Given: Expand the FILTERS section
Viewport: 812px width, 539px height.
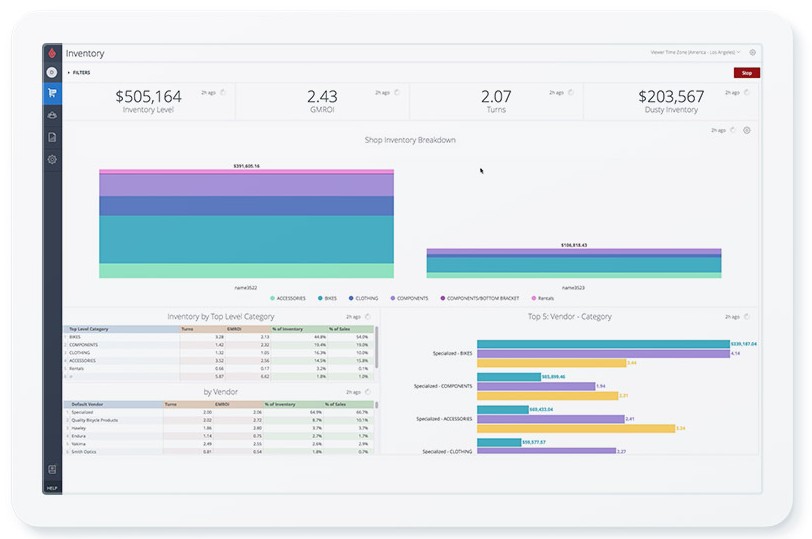Looking at the screenshot, I should [x=79, y=72].
